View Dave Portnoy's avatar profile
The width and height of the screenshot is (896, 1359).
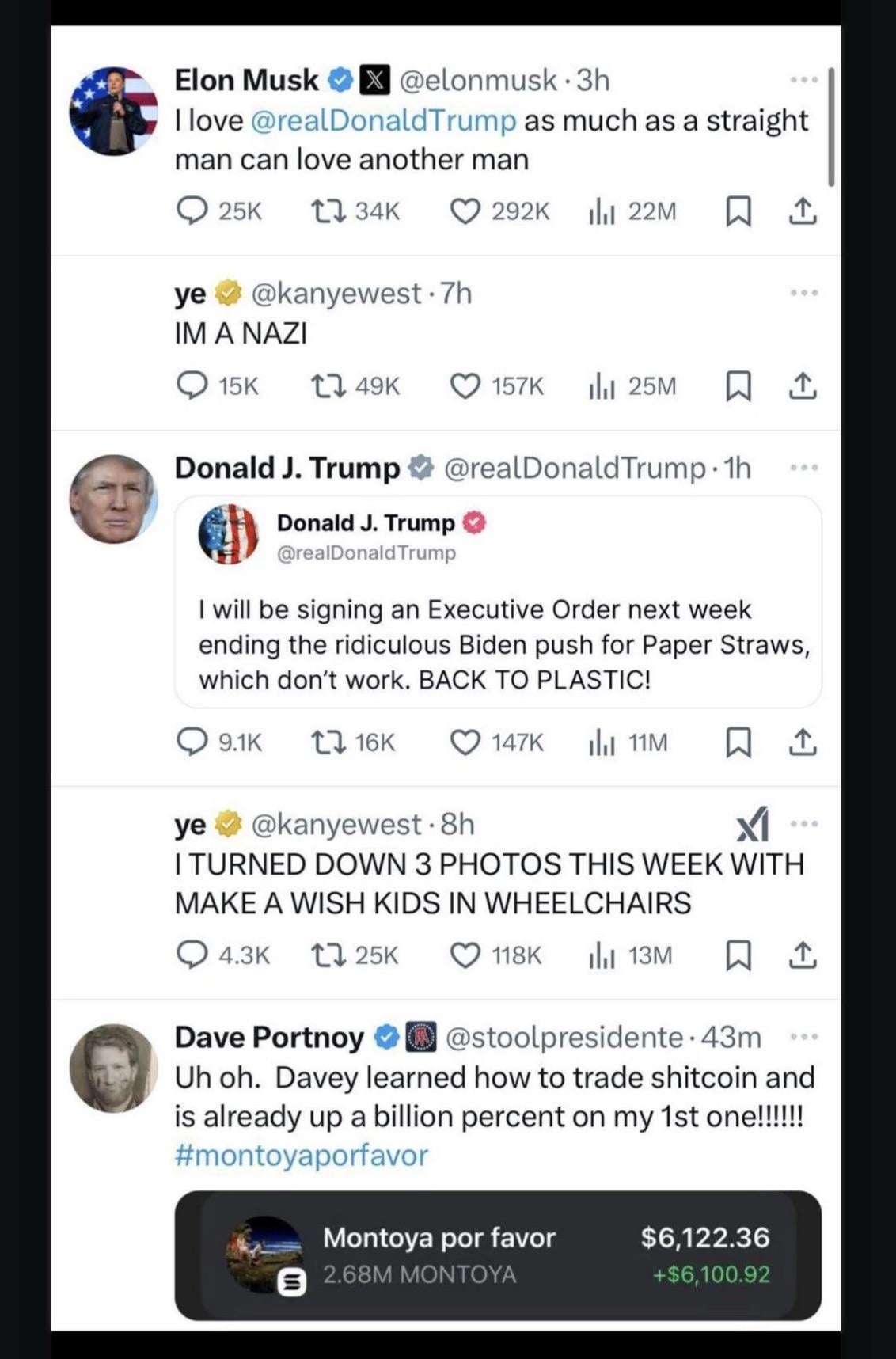point(113,1069)
